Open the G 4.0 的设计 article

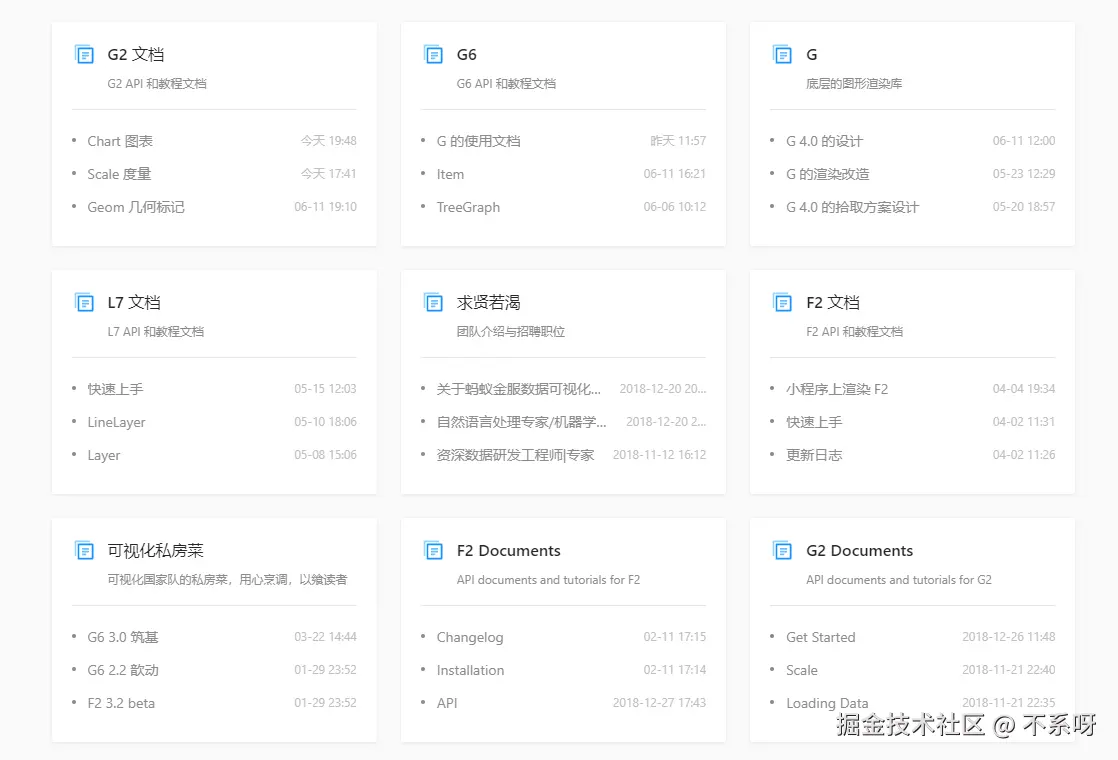click(x=824, y=141)
